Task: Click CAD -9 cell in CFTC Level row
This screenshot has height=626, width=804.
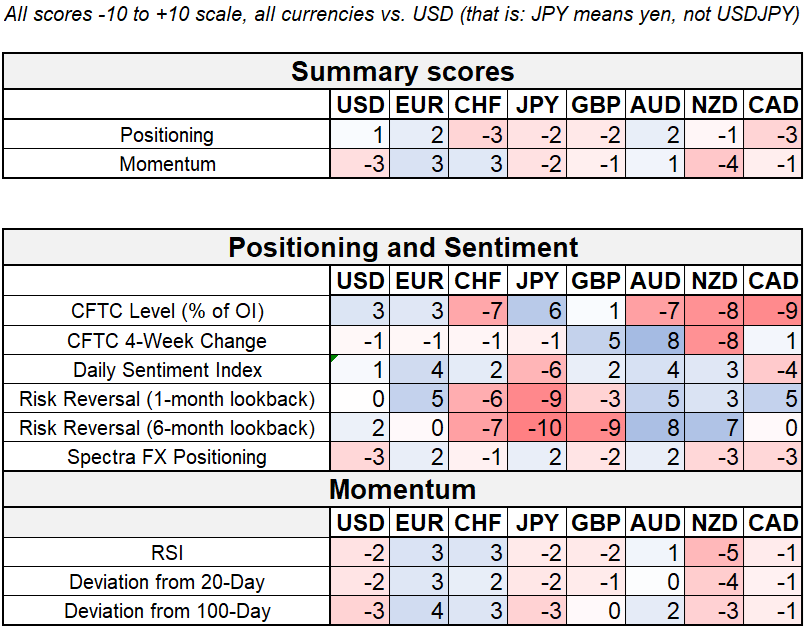Action: pyautogui.click(x=772, y=311)
